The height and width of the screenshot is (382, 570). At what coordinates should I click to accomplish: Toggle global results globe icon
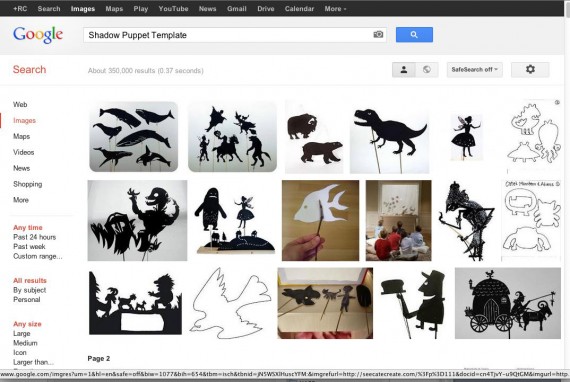point(427,69)
